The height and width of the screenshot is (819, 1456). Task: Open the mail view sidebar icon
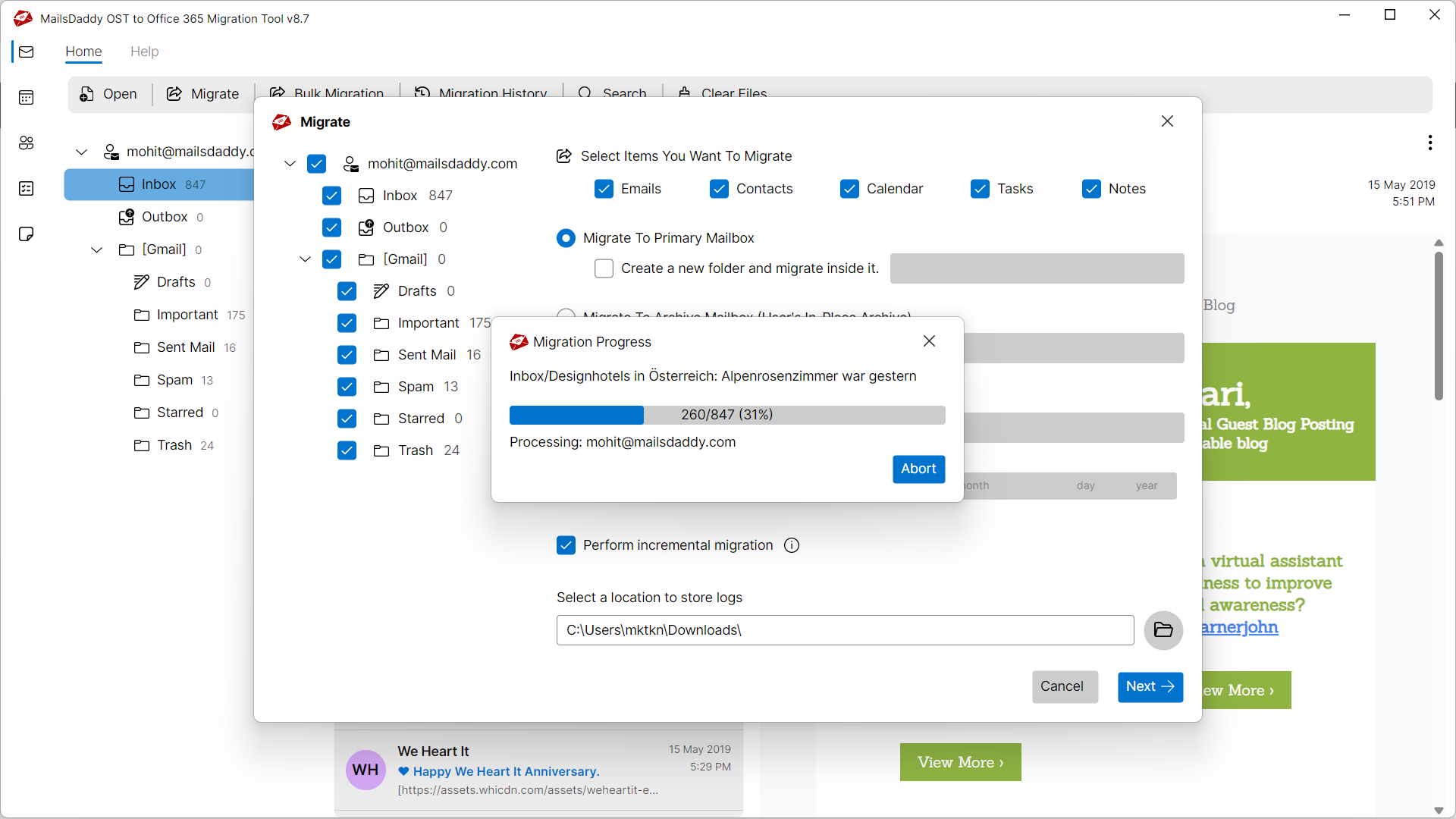coord(27,52)
